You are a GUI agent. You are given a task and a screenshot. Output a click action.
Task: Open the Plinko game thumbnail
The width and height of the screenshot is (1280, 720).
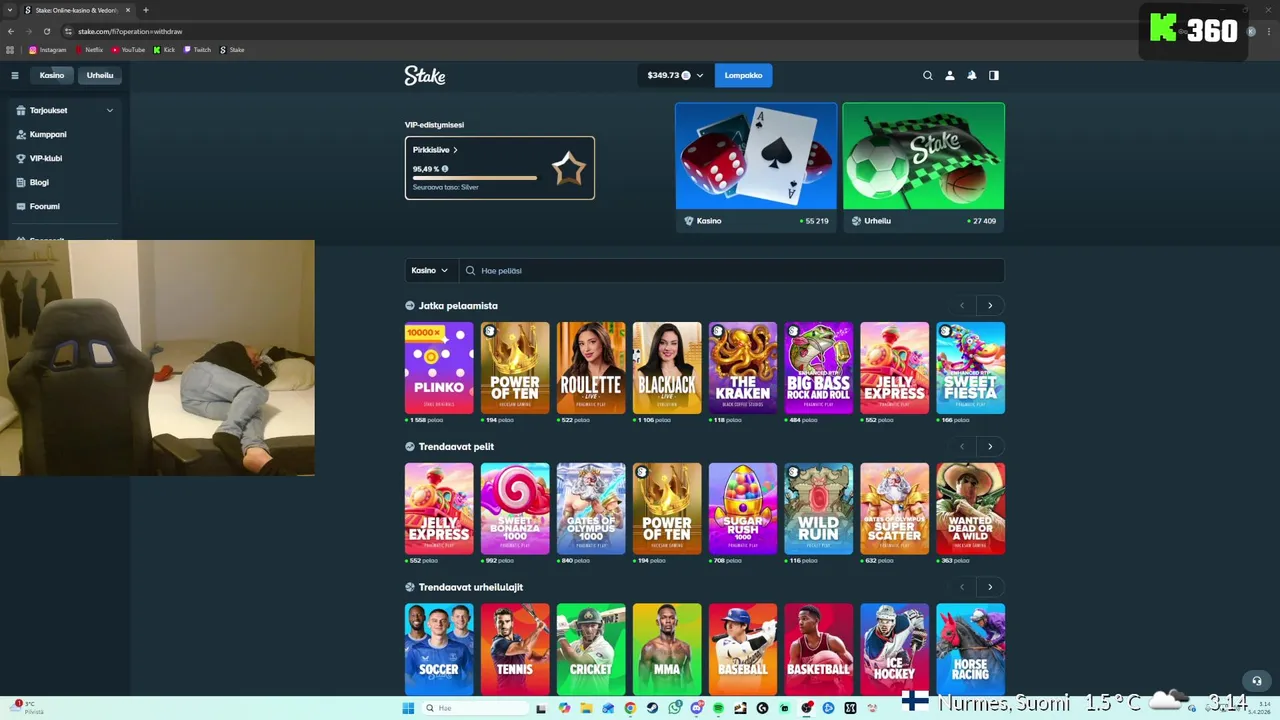point(439,367)
